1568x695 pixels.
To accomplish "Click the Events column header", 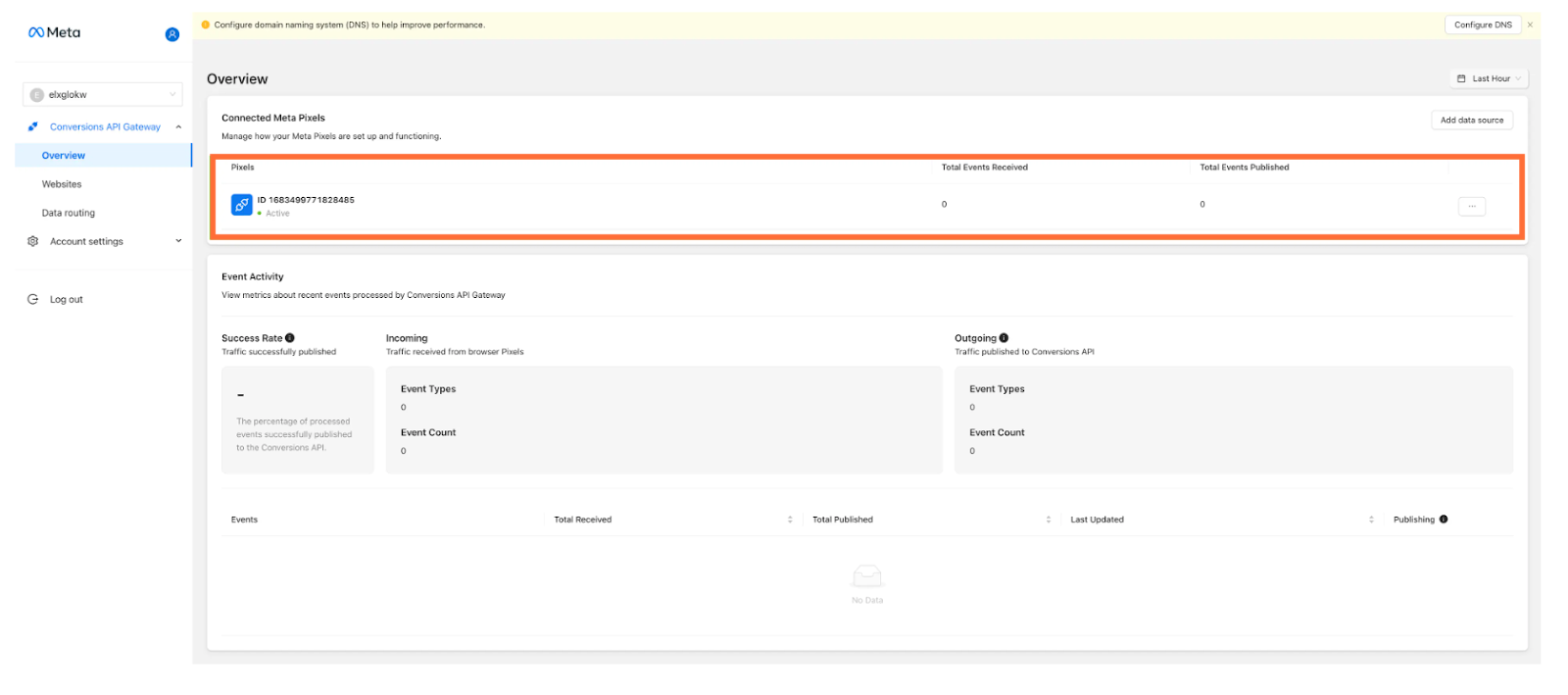I will 244,520.
